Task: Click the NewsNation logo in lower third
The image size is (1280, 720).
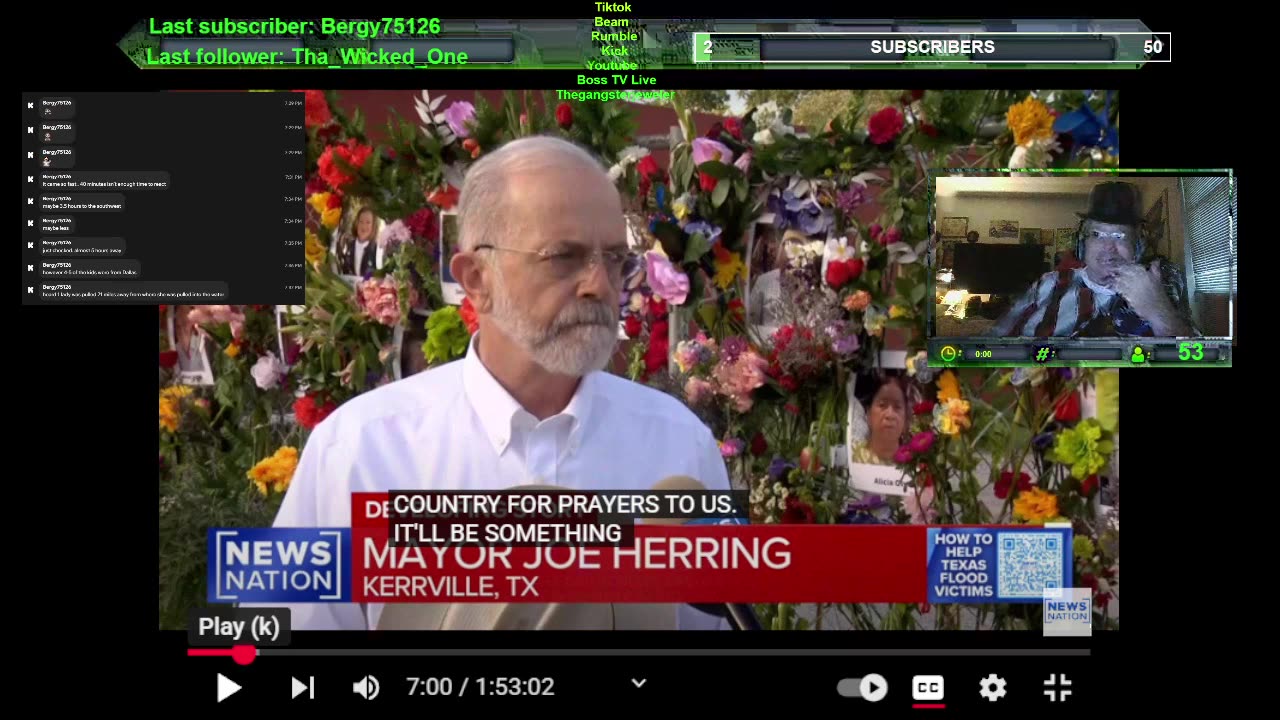Action: tap(278, 567)
